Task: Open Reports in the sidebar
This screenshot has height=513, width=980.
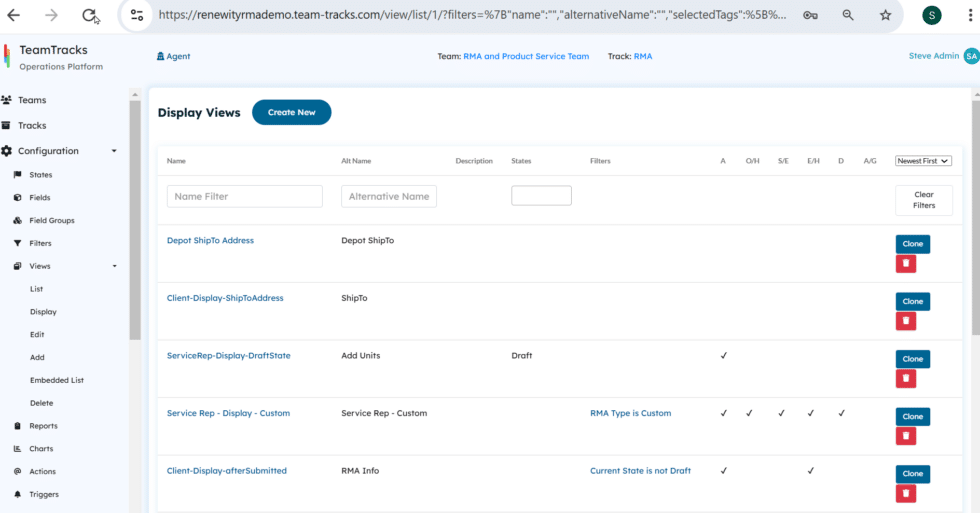Action: click(42, 426)
